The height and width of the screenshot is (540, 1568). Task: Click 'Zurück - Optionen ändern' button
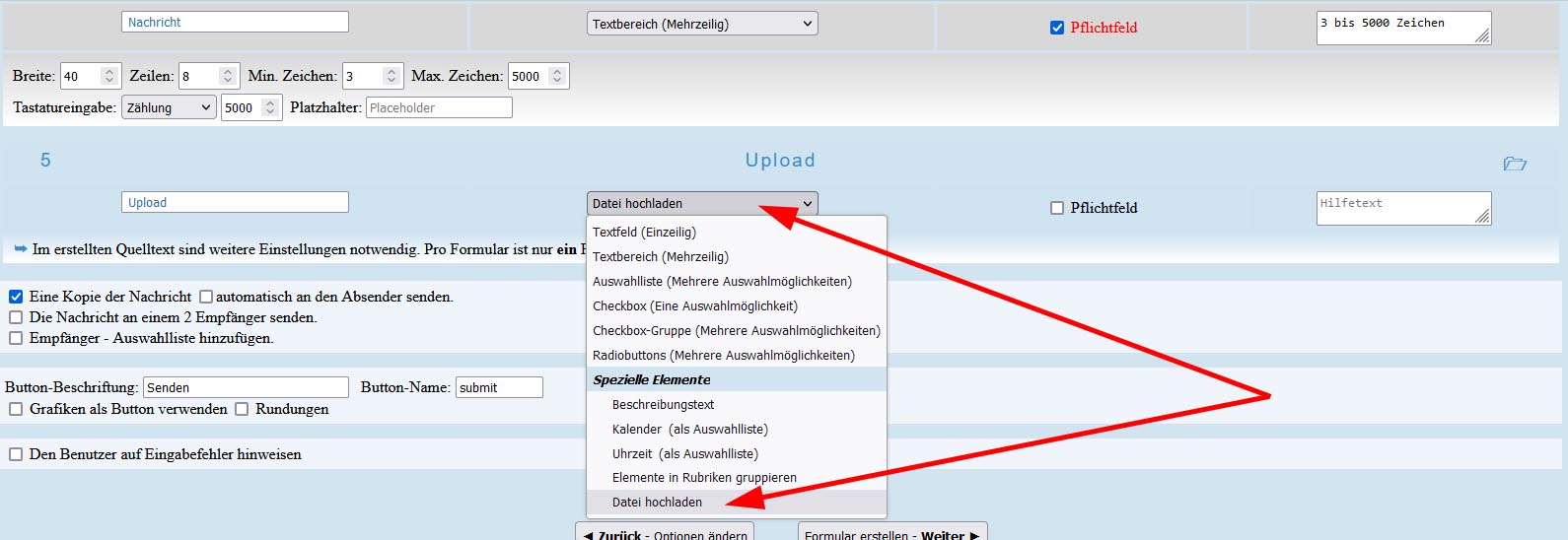[x=665, y=533]
